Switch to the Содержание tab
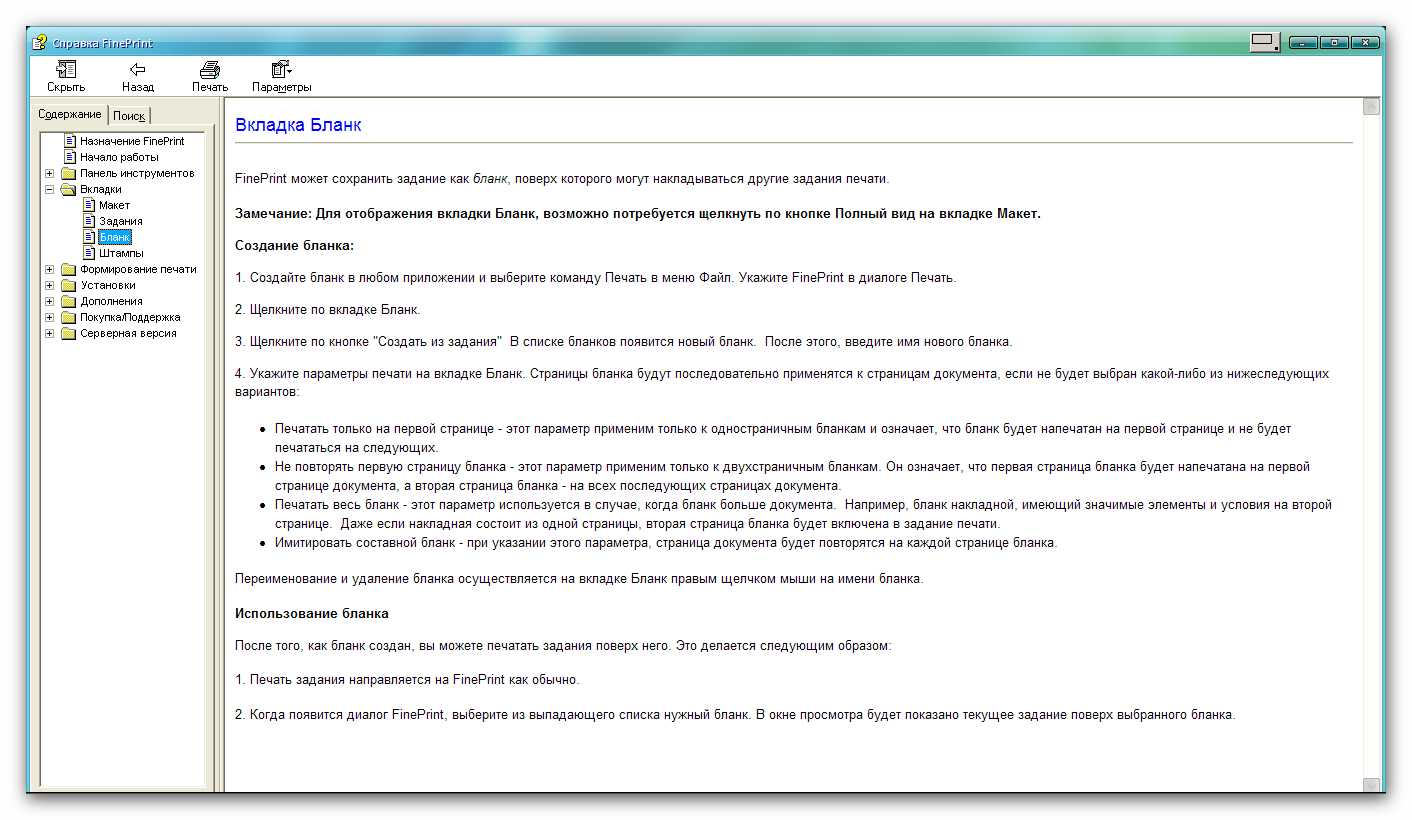Screen dimensions: 1412x820 (x=70, y=114)
